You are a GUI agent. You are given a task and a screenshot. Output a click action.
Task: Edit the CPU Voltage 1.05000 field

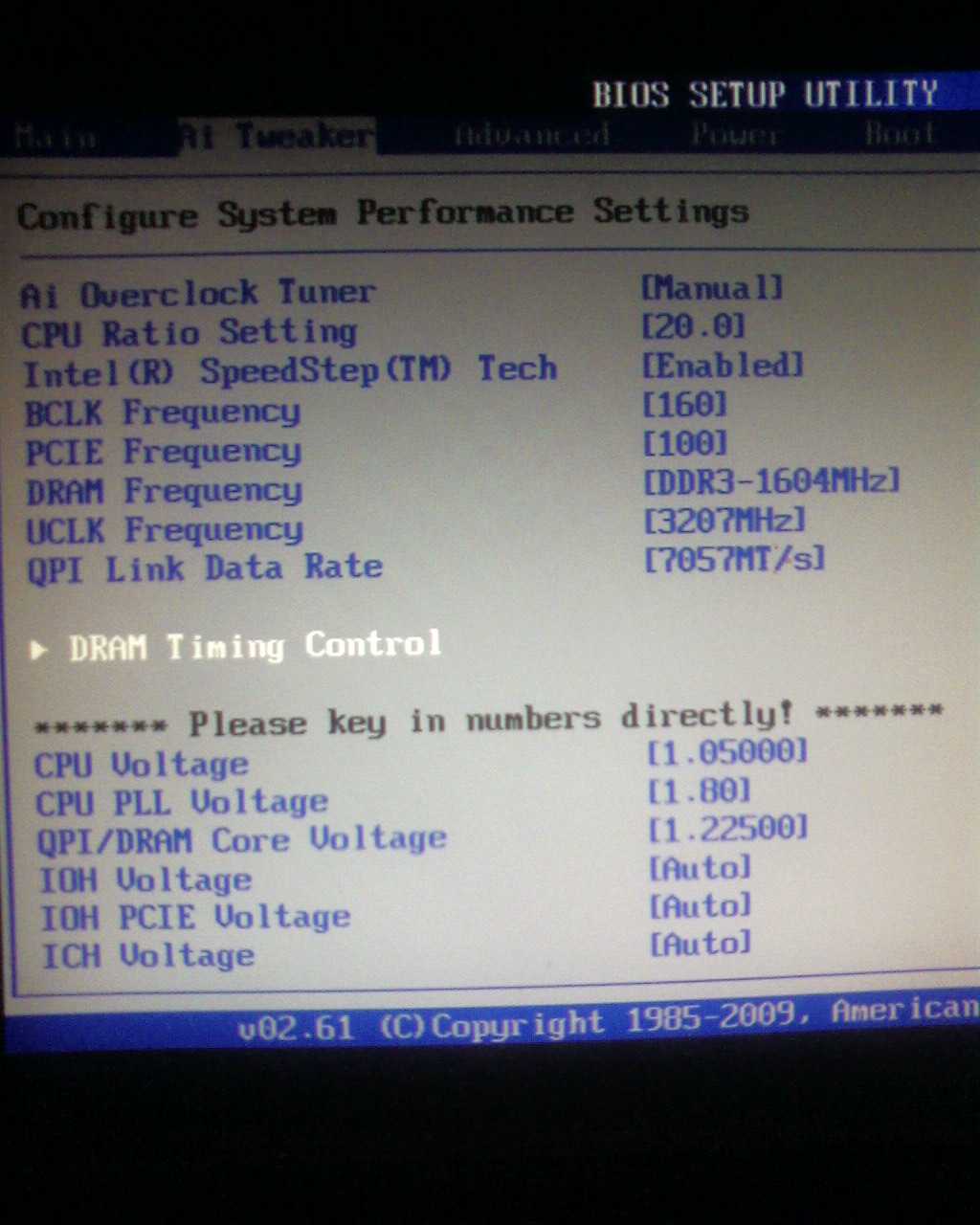(x=727, y=752)
